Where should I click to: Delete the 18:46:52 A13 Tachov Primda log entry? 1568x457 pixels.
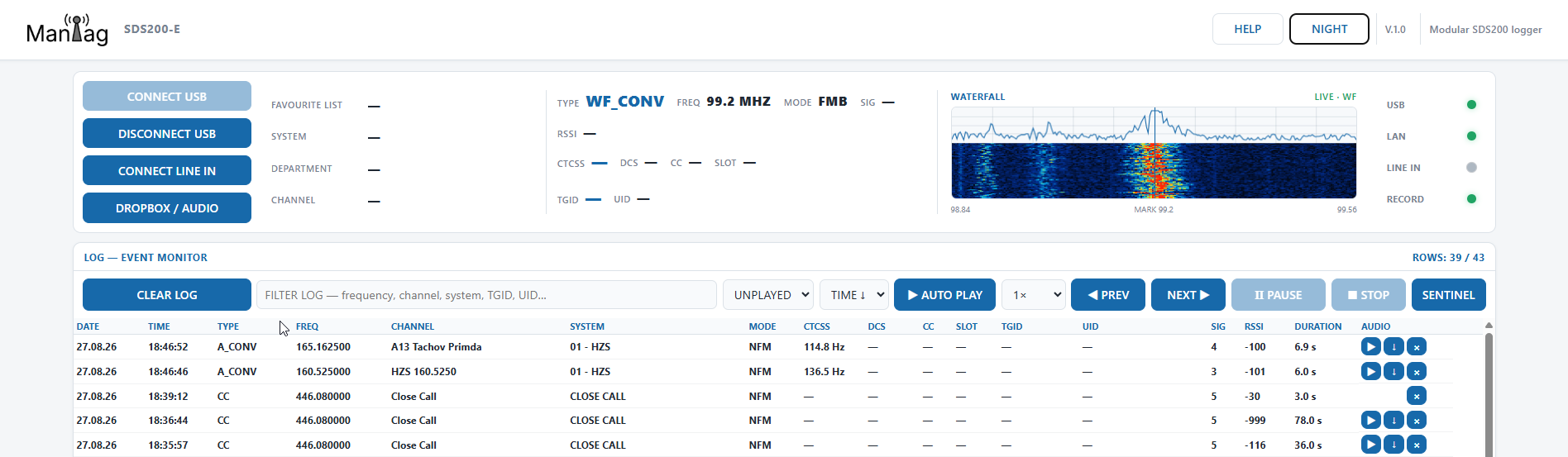click(x=1417, y=347)
